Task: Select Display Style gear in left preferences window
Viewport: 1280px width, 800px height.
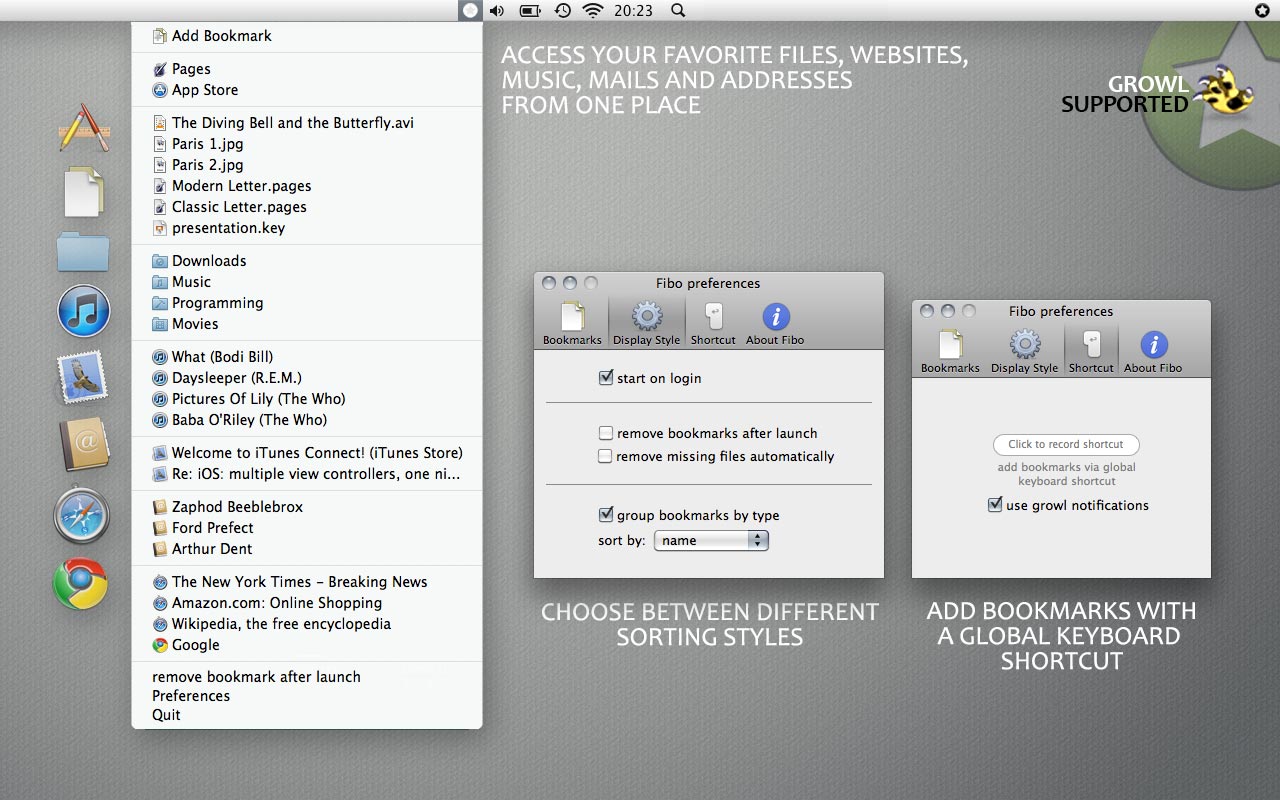Action: point(646,323)
